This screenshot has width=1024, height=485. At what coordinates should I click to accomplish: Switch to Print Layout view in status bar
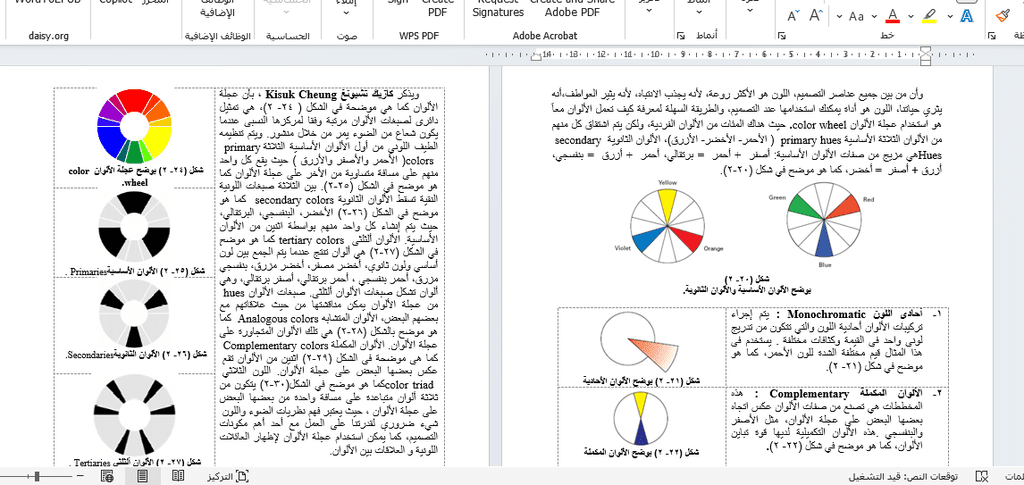(x=142, y=477)
